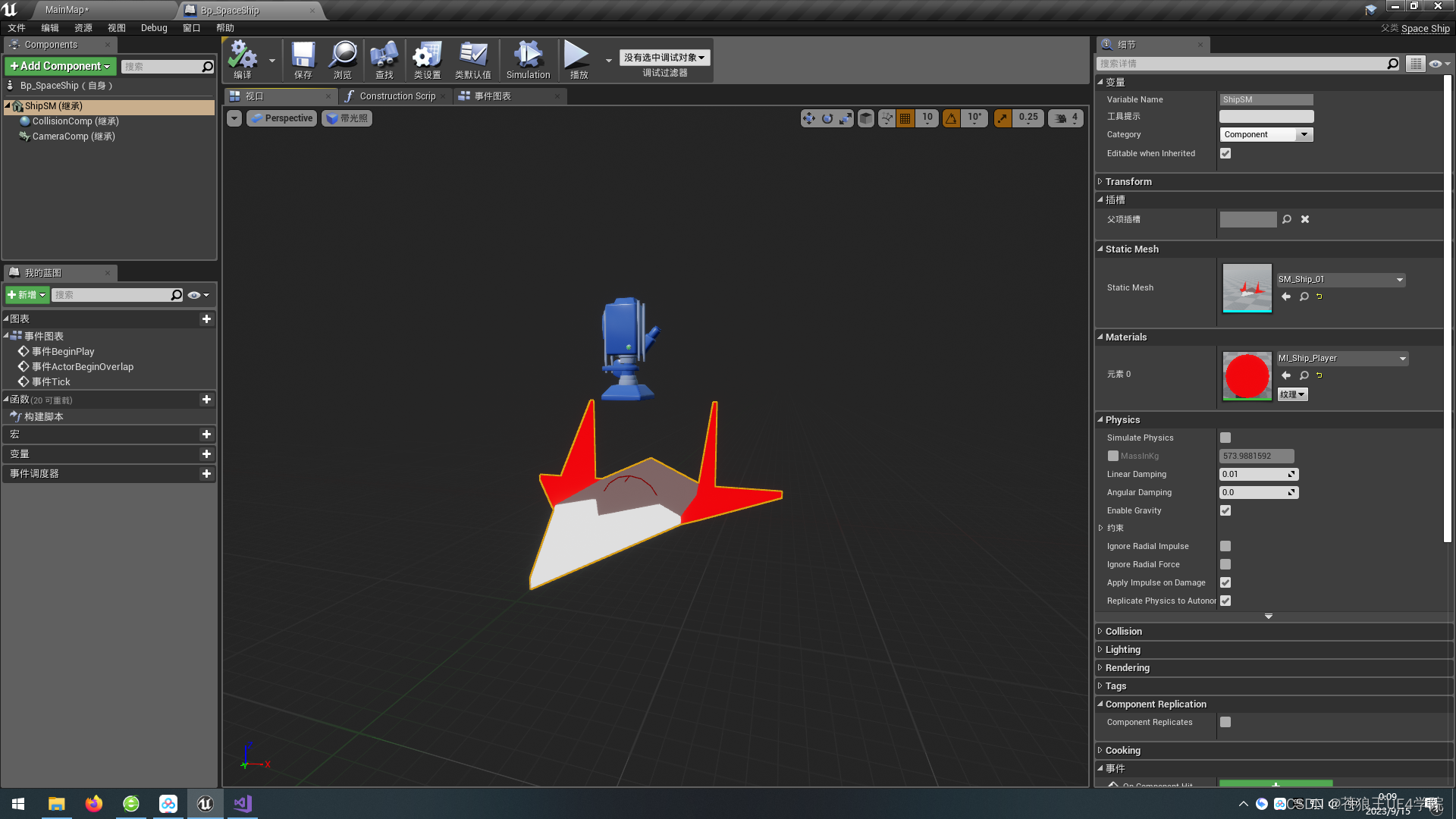Open the Category Component dropdown
This screenshot has width=1456, height=819.
1266,134
